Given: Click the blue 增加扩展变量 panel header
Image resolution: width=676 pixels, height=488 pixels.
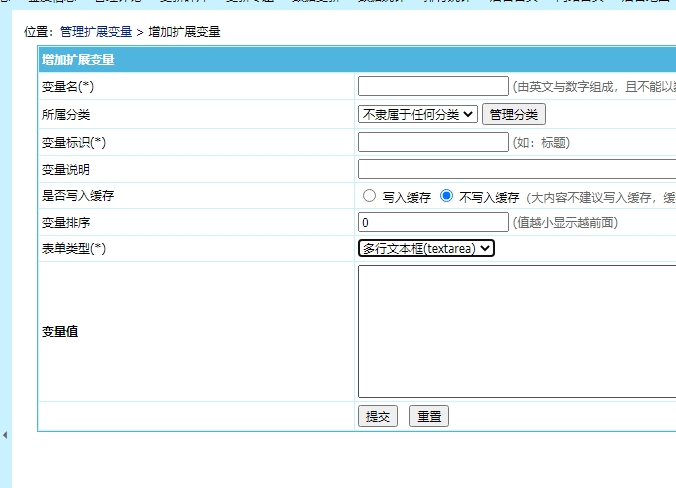Looking at the screenshot, I should tap(78, 60).
